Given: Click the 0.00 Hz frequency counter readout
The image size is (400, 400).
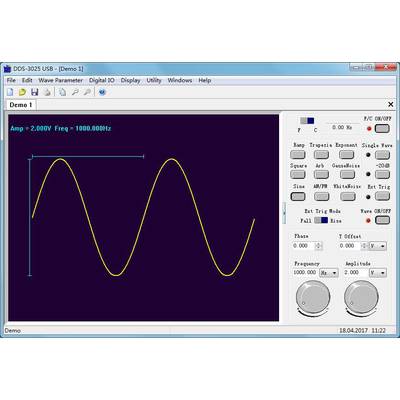Looking at the screenshot, I should click(x=342, y=127).
